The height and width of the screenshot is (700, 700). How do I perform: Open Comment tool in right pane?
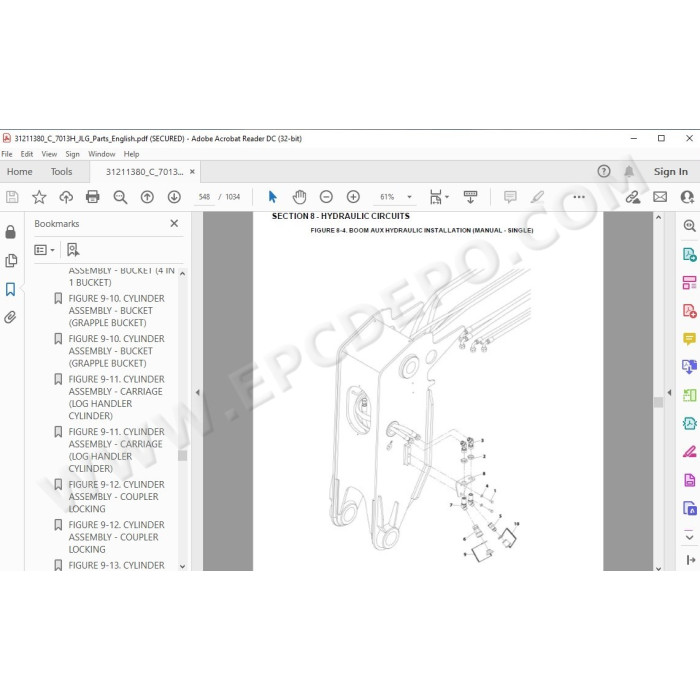click(689, 339)
